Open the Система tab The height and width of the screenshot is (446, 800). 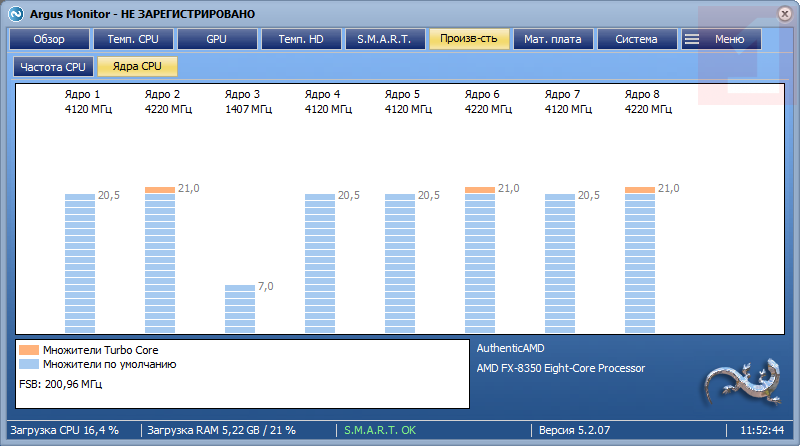click(637, 39)
